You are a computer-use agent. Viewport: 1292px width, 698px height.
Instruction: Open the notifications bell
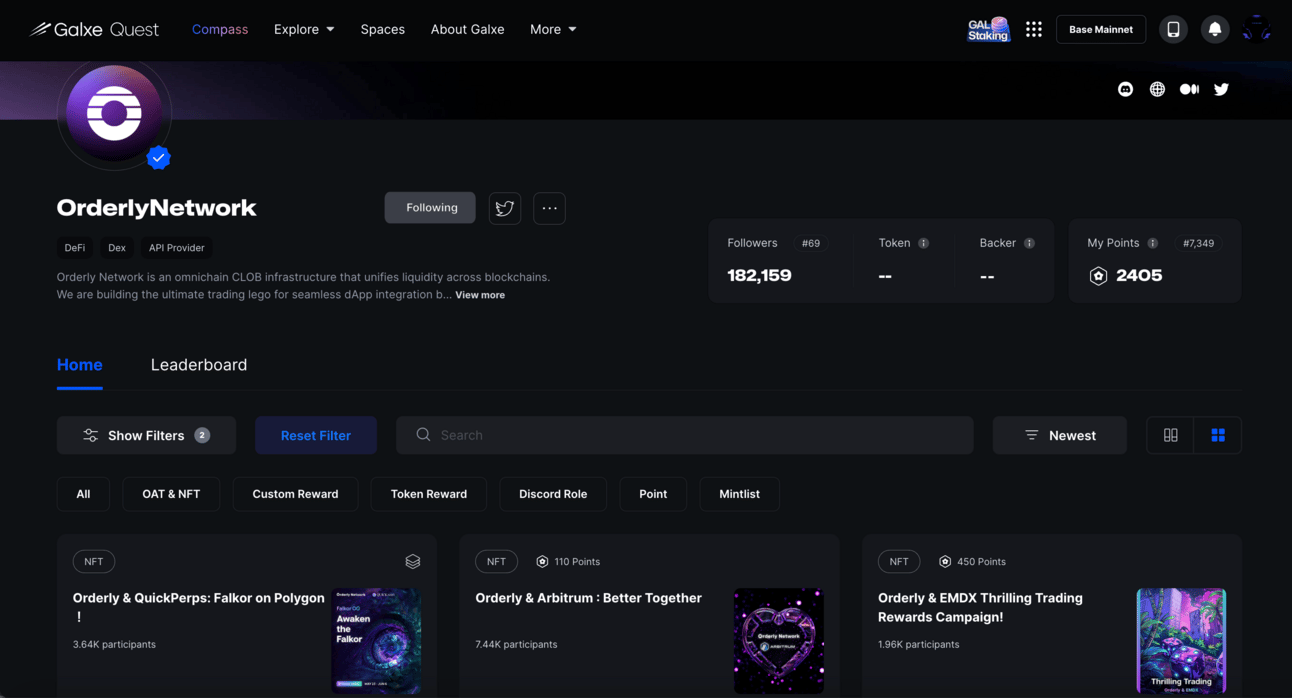tap(1215, 29)
